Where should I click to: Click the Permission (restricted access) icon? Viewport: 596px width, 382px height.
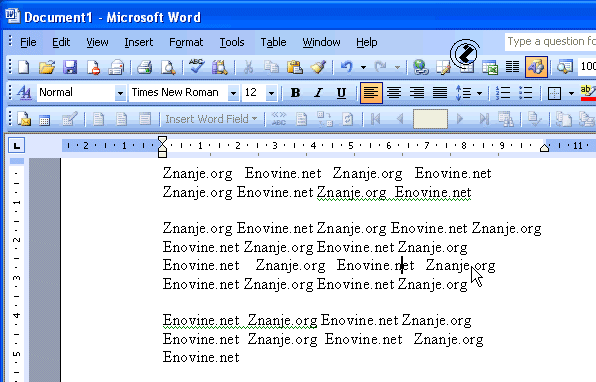click(x=93, y=68)
